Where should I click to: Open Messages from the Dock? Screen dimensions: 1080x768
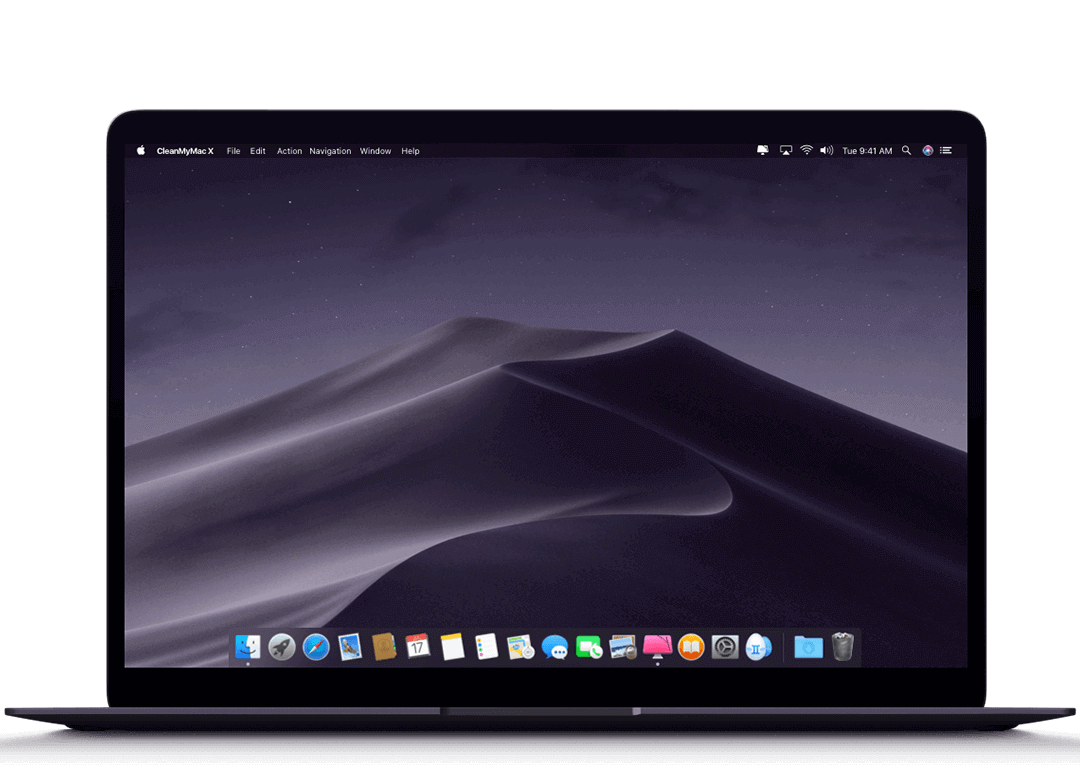pos(555,647)
